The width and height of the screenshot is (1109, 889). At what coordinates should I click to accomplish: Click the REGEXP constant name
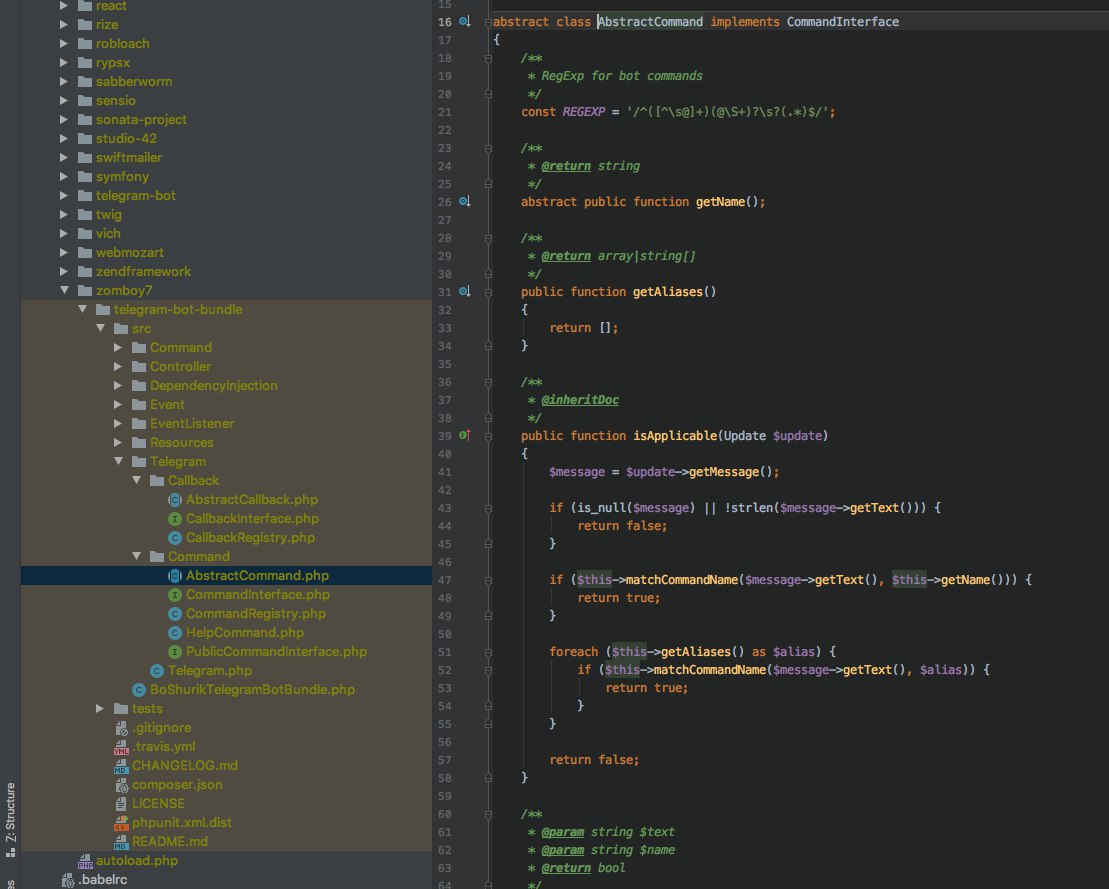pyautogui.click(x=583, y=112)
